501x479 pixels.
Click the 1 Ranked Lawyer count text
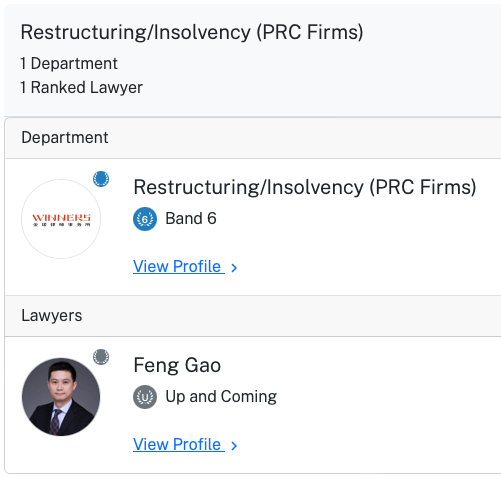[81, 88]
